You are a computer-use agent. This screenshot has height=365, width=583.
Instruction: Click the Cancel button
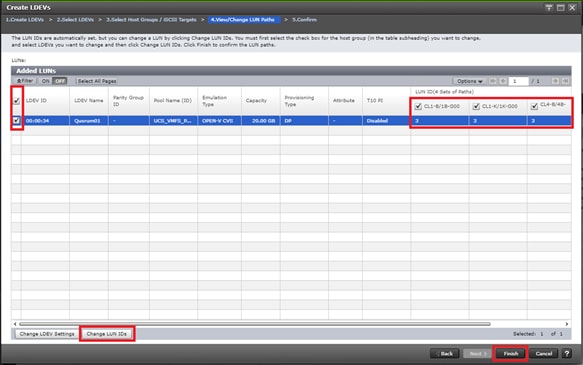tap(544, 353)
